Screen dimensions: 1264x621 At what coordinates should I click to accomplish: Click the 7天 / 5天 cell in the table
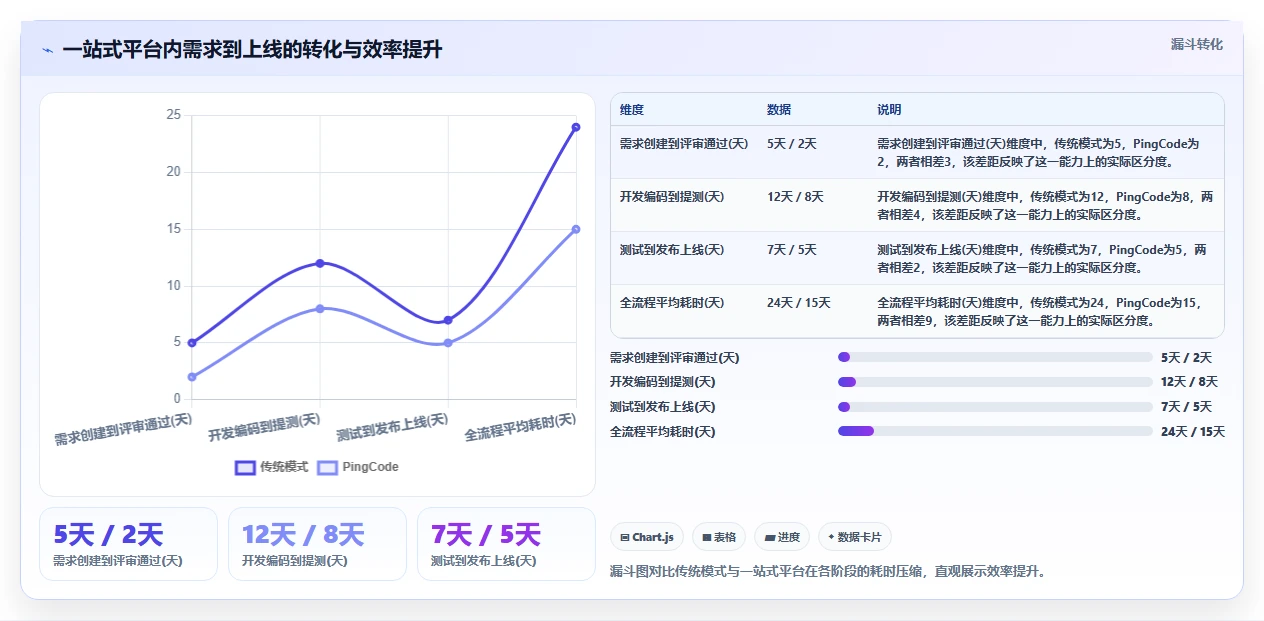pyautogui.click(x=792, y=250)
